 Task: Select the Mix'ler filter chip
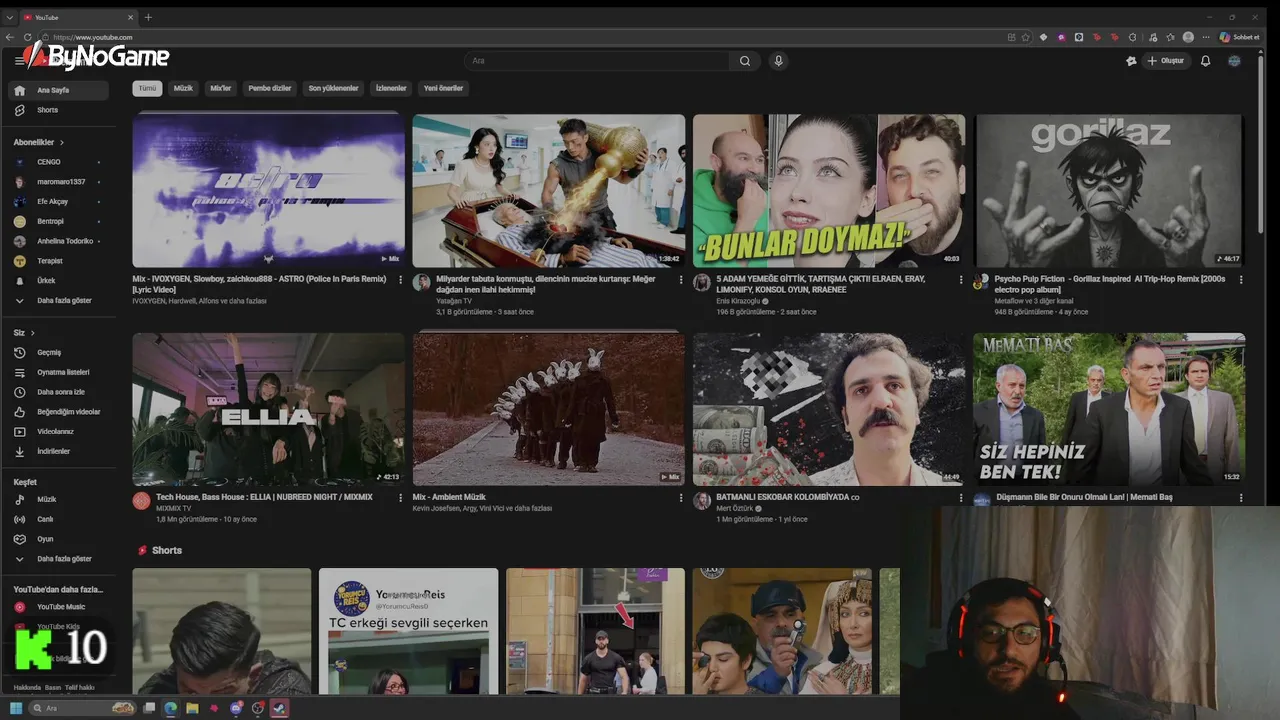coord(220,88)
